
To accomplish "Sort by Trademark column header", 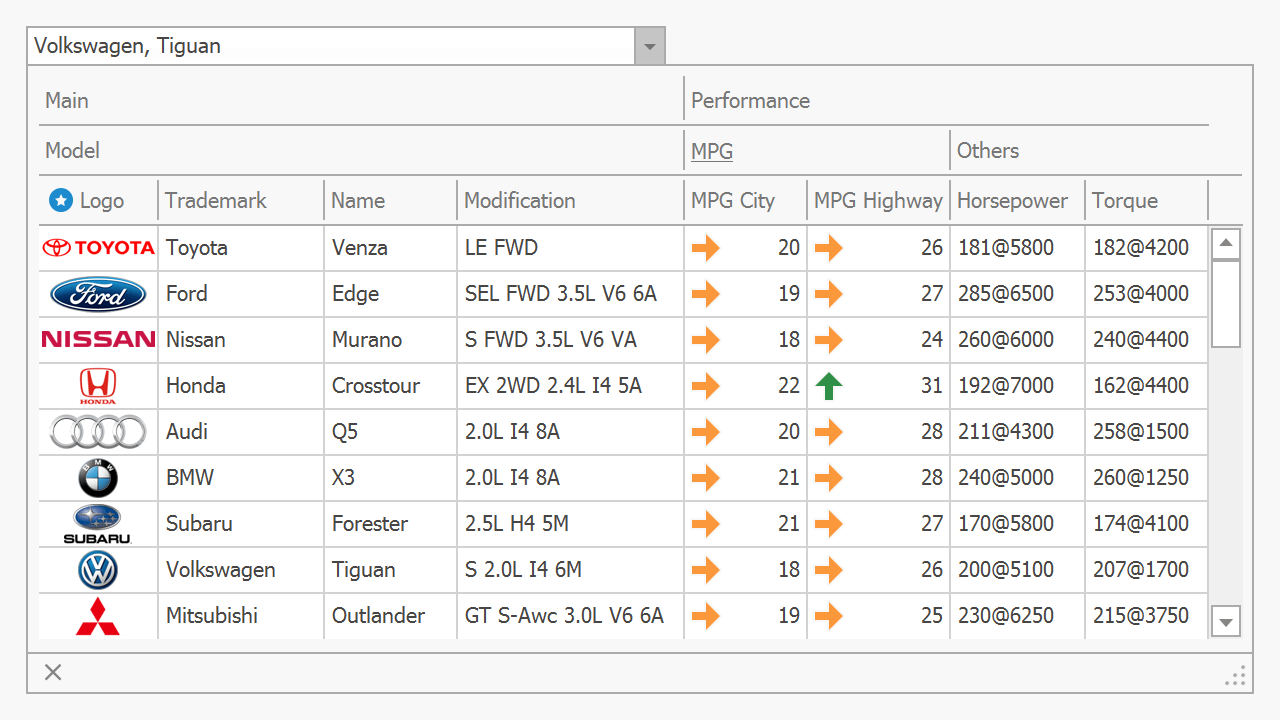I will [216, 201].
